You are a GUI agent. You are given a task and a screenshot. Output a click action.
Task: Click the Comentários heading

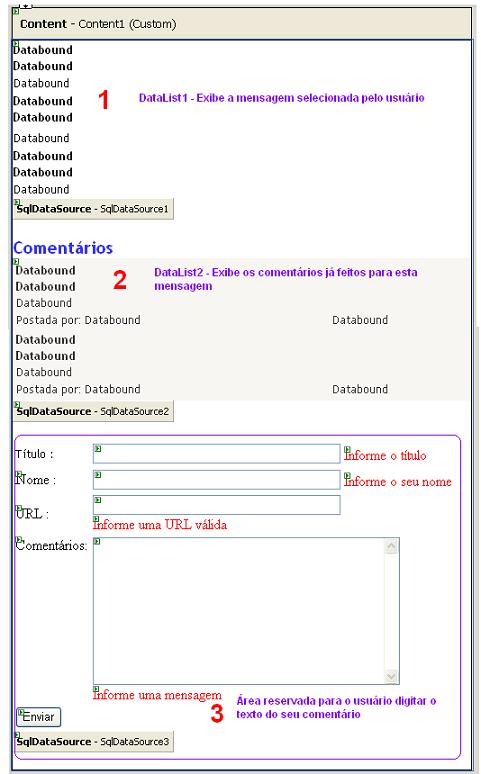pyautogui.click(x=63, y=248)
